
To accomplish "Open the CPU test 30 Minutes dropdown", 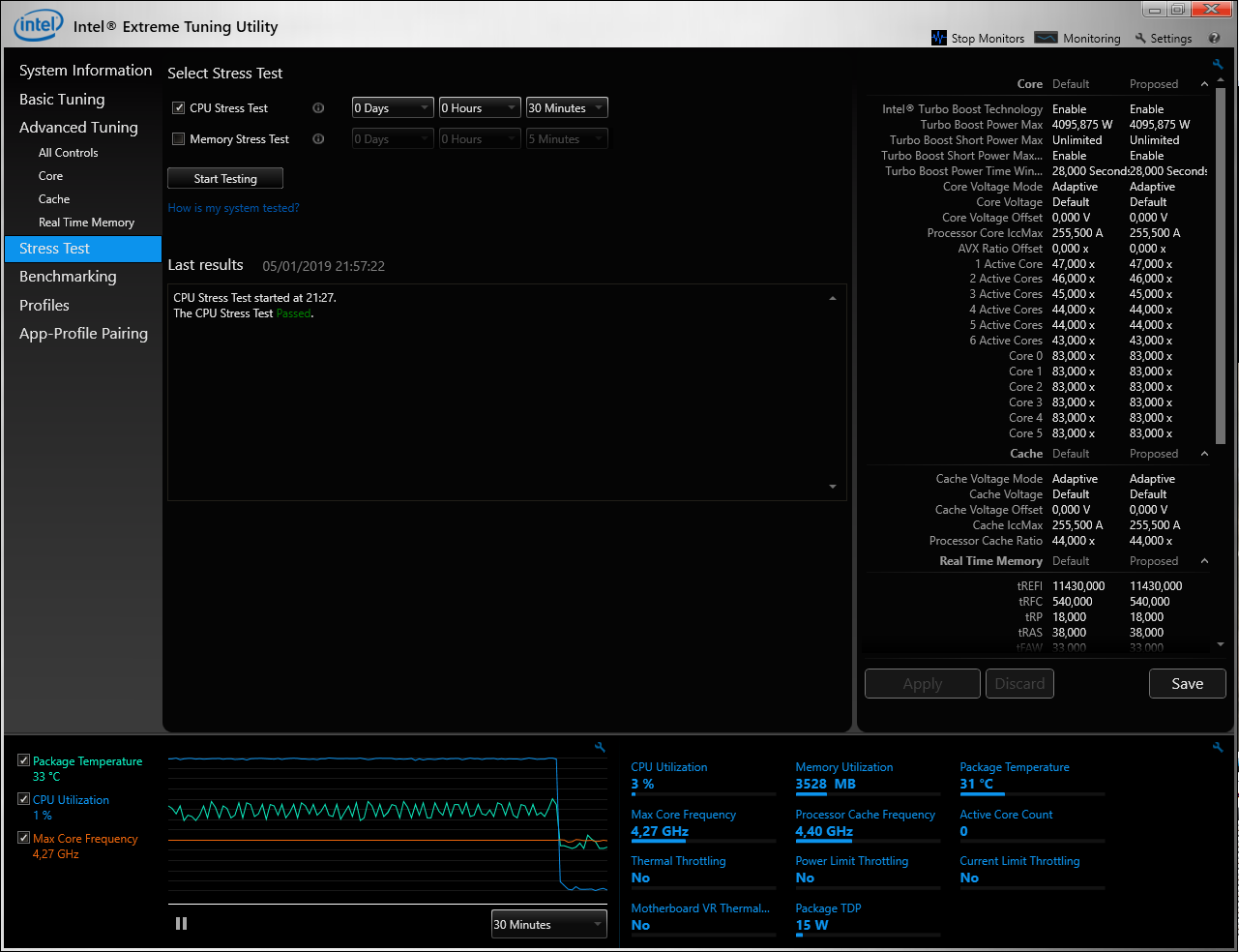I will tap(566, 108).
